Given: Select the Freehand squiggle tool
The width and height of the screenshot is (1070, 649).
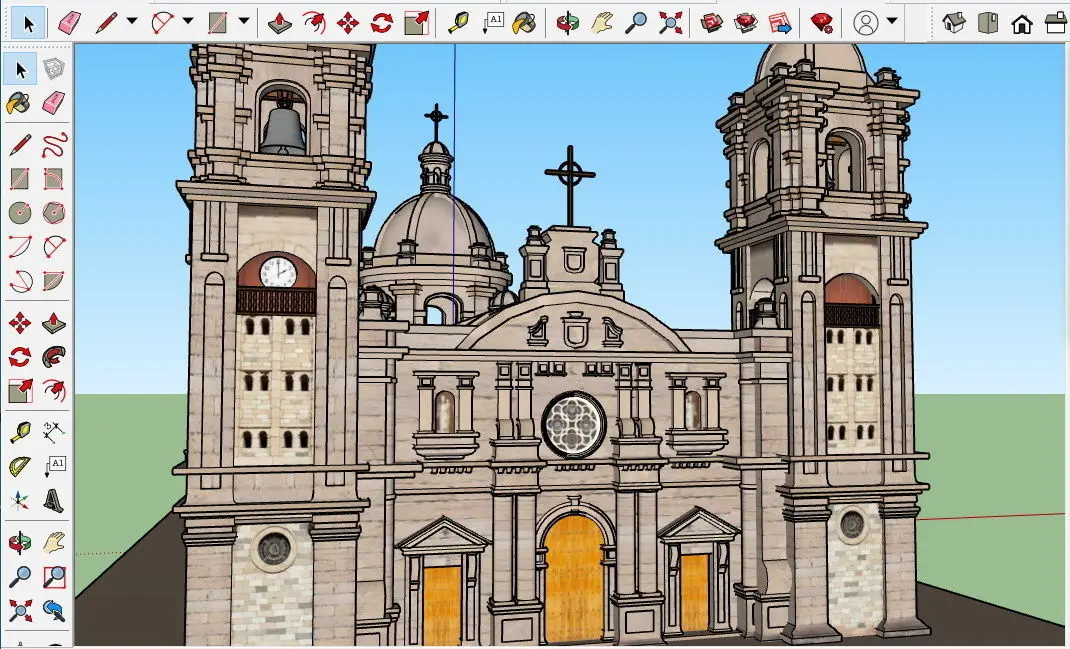Looking at the screenshot, I should click(x=55, y=145).
